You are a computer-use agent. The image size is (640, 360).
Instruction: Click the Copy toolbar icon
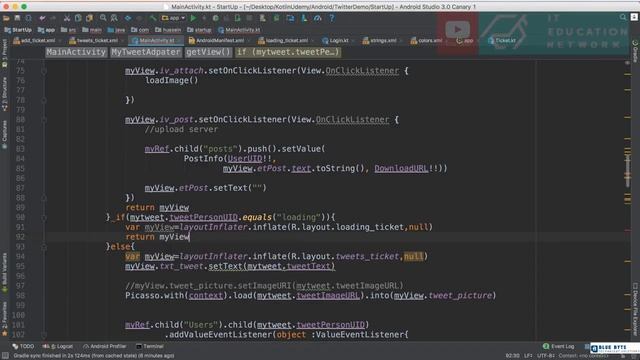coord(78,18)
